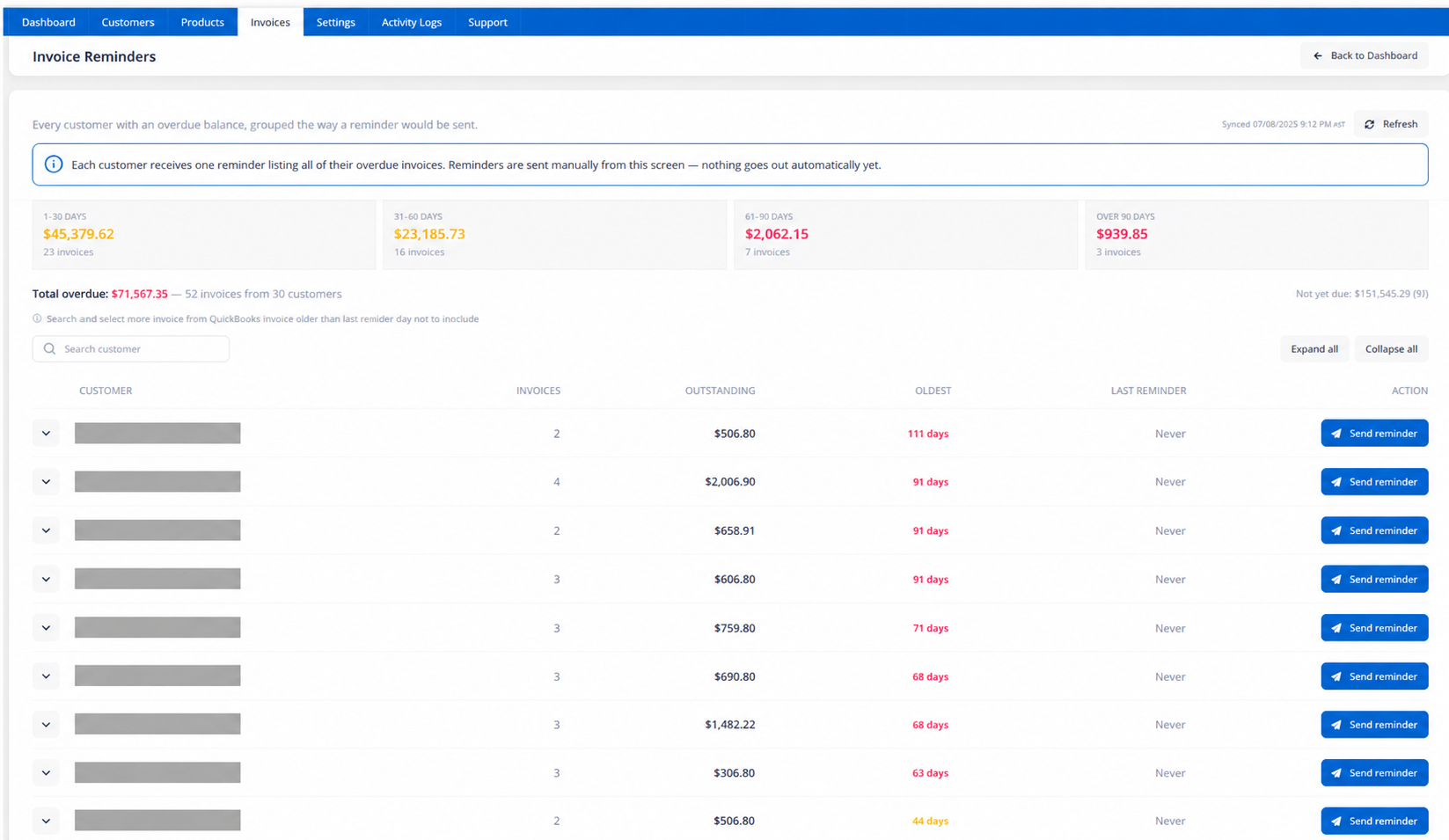Send reminder for the $606.80 balance
Image resolution: width=1449 pixels, height=840 pixels.
(x=1374, y=579)
